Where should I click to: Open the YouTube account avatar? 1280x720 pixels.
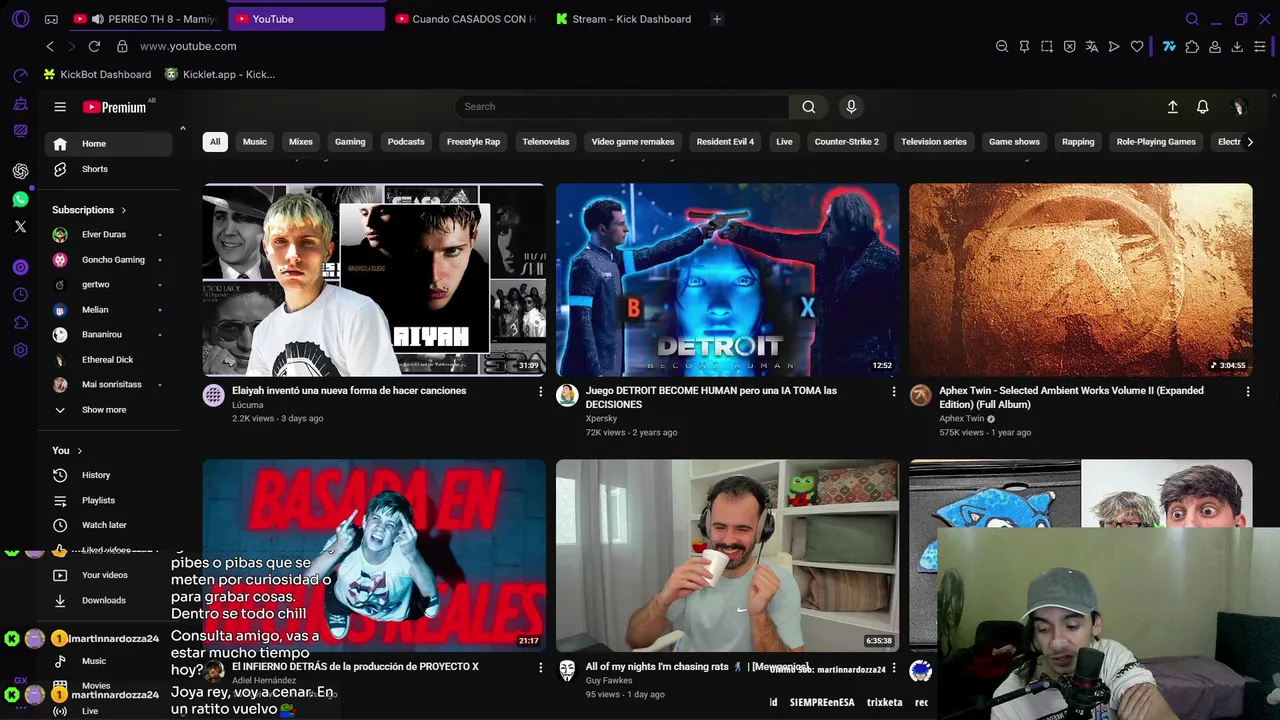1238,107
